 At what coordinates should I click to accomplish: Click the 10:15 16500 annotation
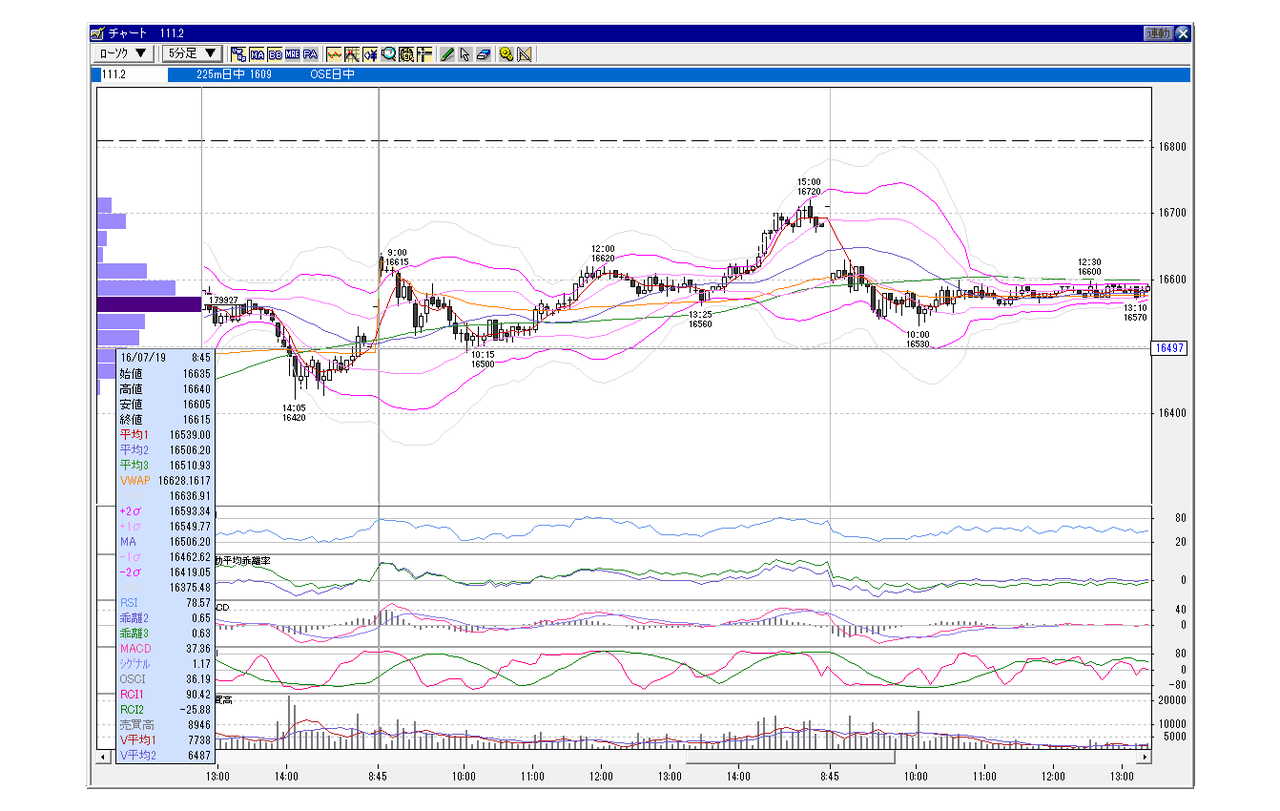coord(483,359)
